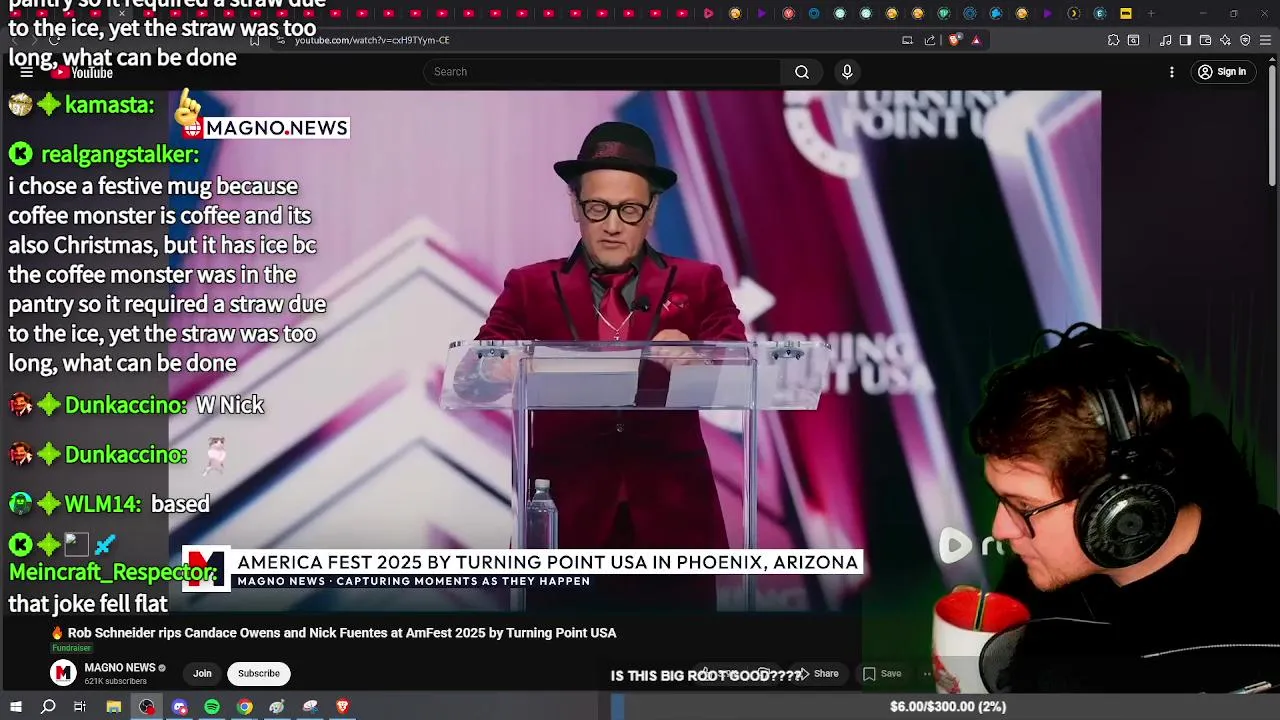
Task: Click Sign in to YouTube
Action: (x=1221, y=72)
